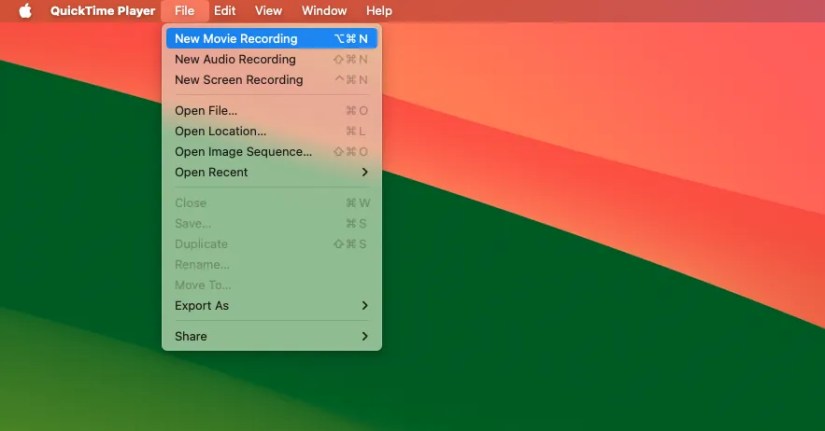Image resolution: width=825 pixels, height=431 pixels.
Task: Pick Open Image Sequence… item
Action: [271, 152]
